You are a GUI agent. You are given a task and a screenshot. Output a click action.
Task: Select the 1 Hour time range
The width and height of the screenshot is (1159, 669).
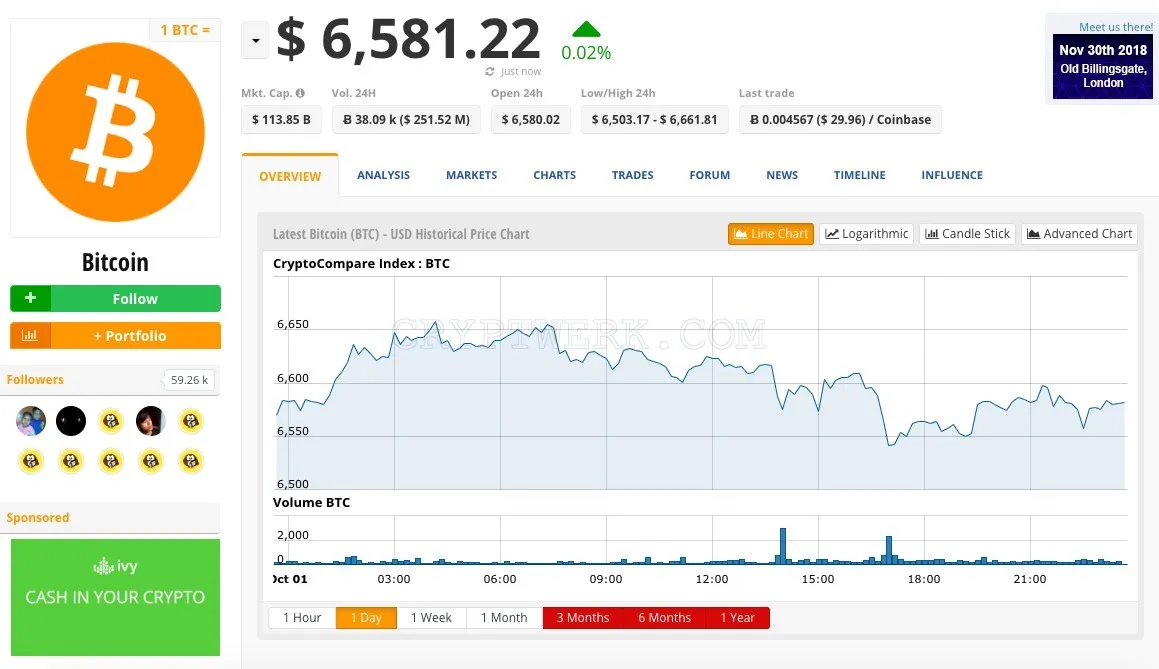click(302, 618)
